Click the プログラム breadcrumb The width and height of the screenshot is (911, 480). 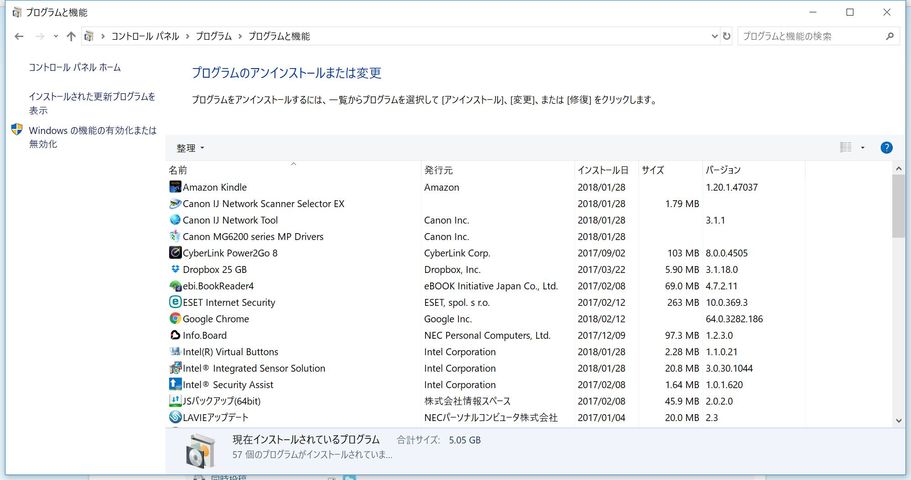coord(214,36)
